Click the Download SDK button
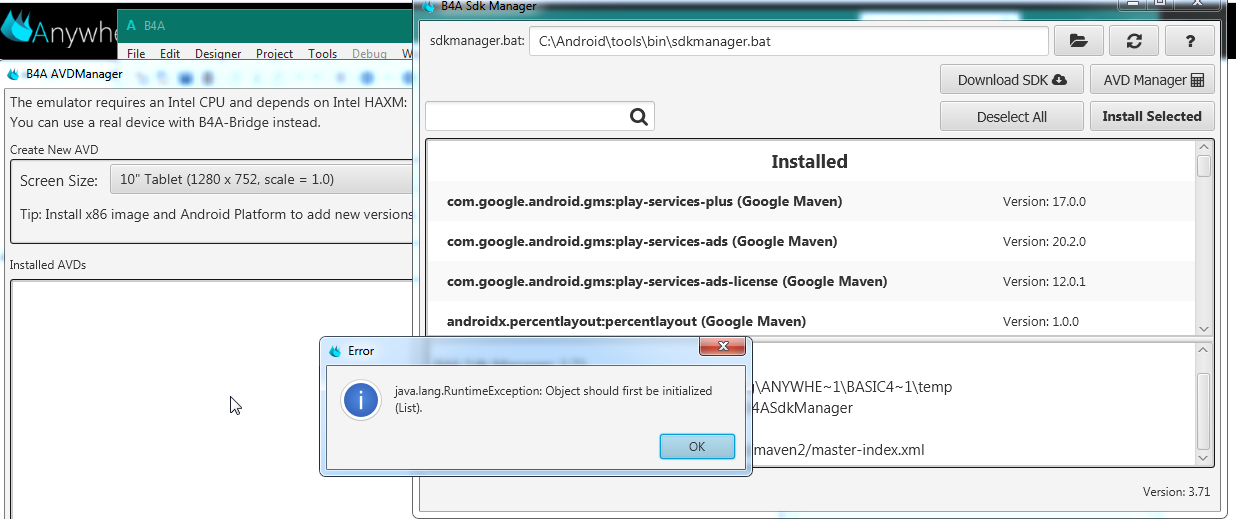This screenshot has height=519, width=1236. (1012, 79)
